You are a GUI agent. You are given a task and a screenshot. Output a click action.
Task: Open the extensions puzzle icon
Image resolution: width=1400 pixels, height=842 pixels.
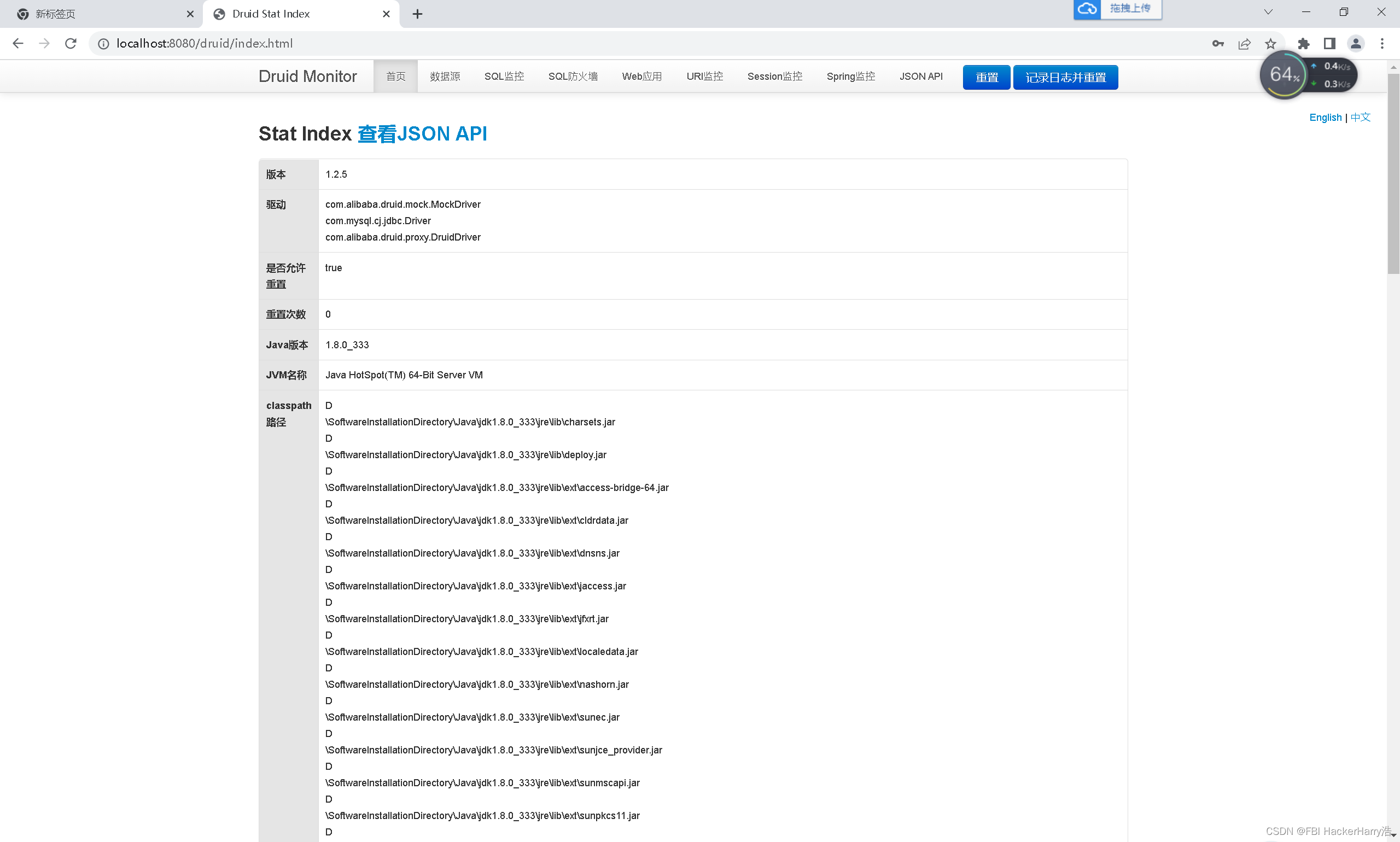1304,44
